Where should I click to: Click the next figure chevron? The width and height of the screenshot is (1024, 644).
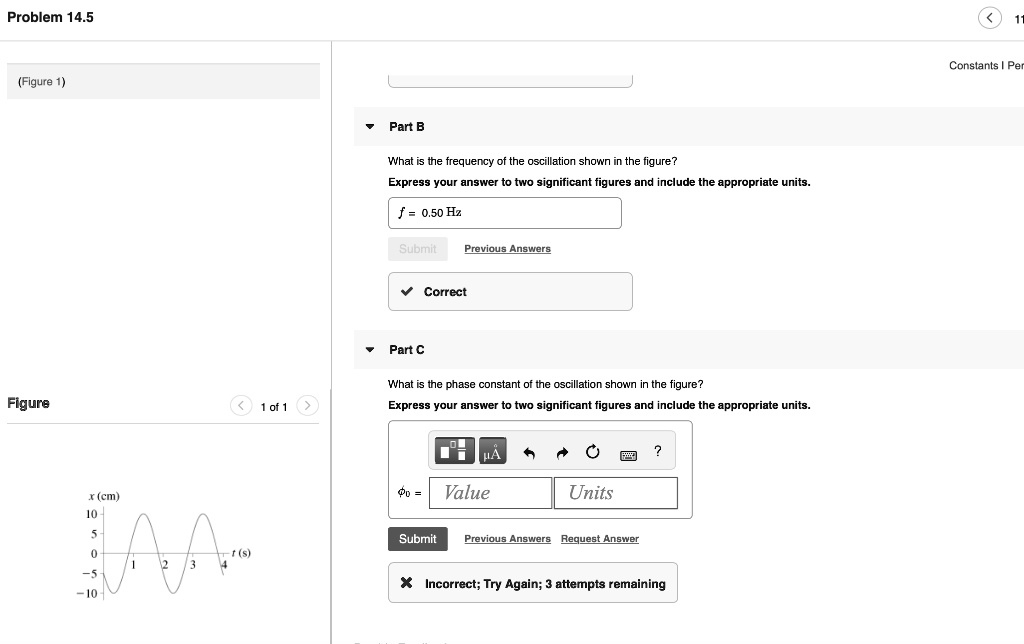coord(308,406)
